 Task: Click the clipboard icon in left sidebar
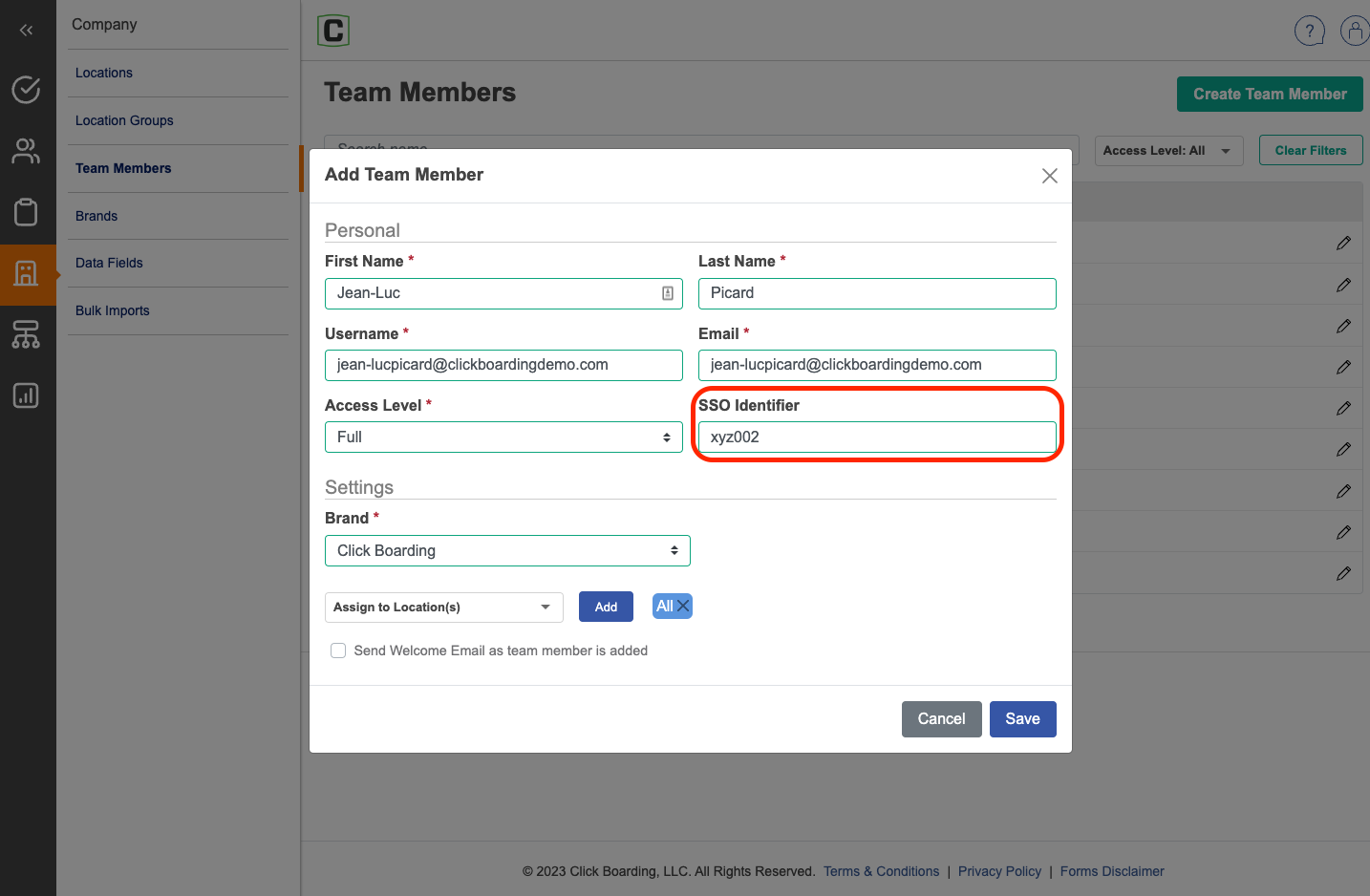[26, 212]
